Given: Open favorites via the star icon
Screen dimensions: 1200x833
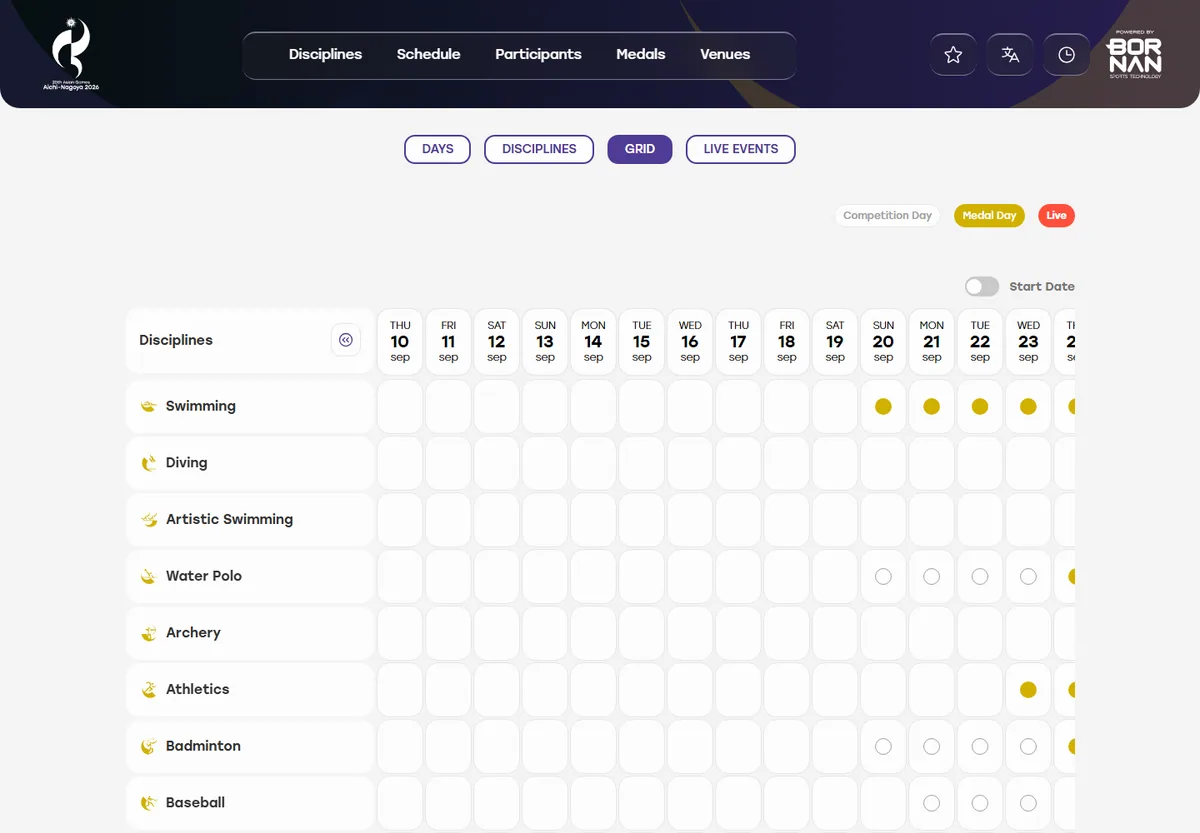Looking at the screenshot, I should pyautogui.click(x=953, y=55).
